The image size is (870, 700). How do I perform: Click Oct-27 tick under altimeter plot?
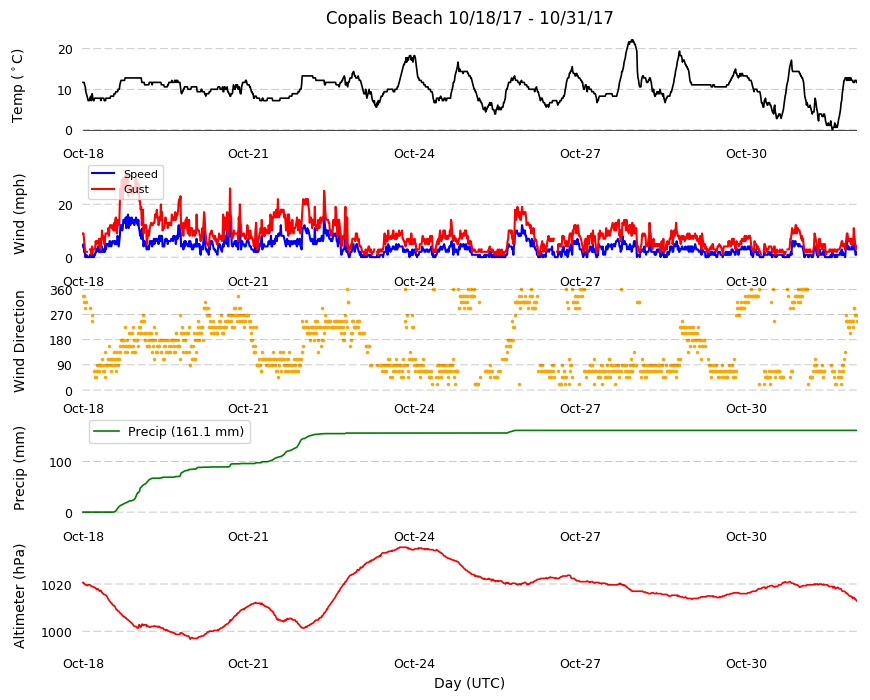pos(580,663)
